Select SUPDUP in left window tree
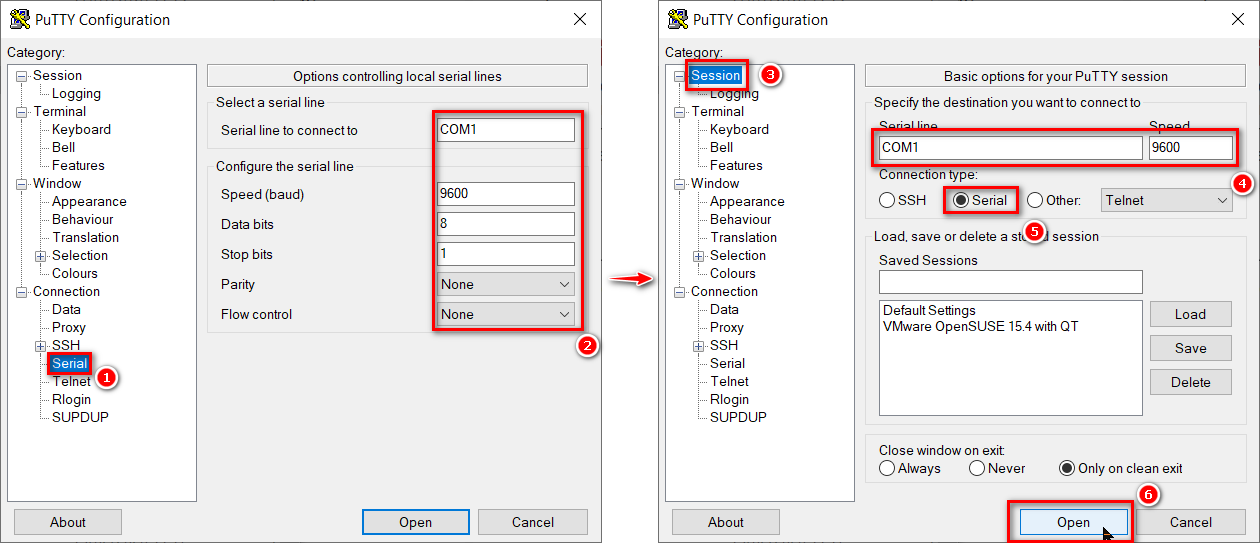 [80, 417]
